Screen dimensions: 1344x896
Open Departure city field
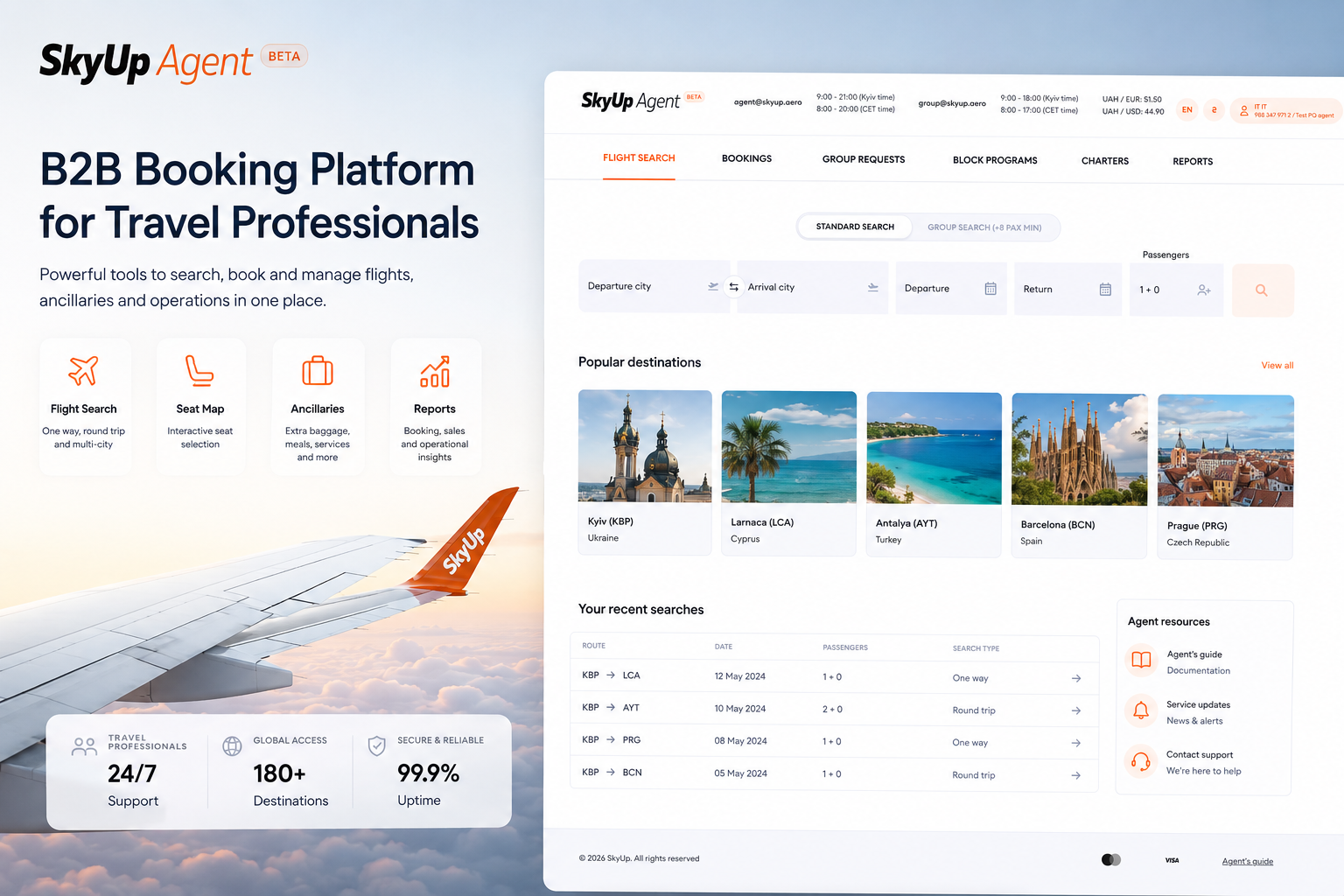point(654,286)
